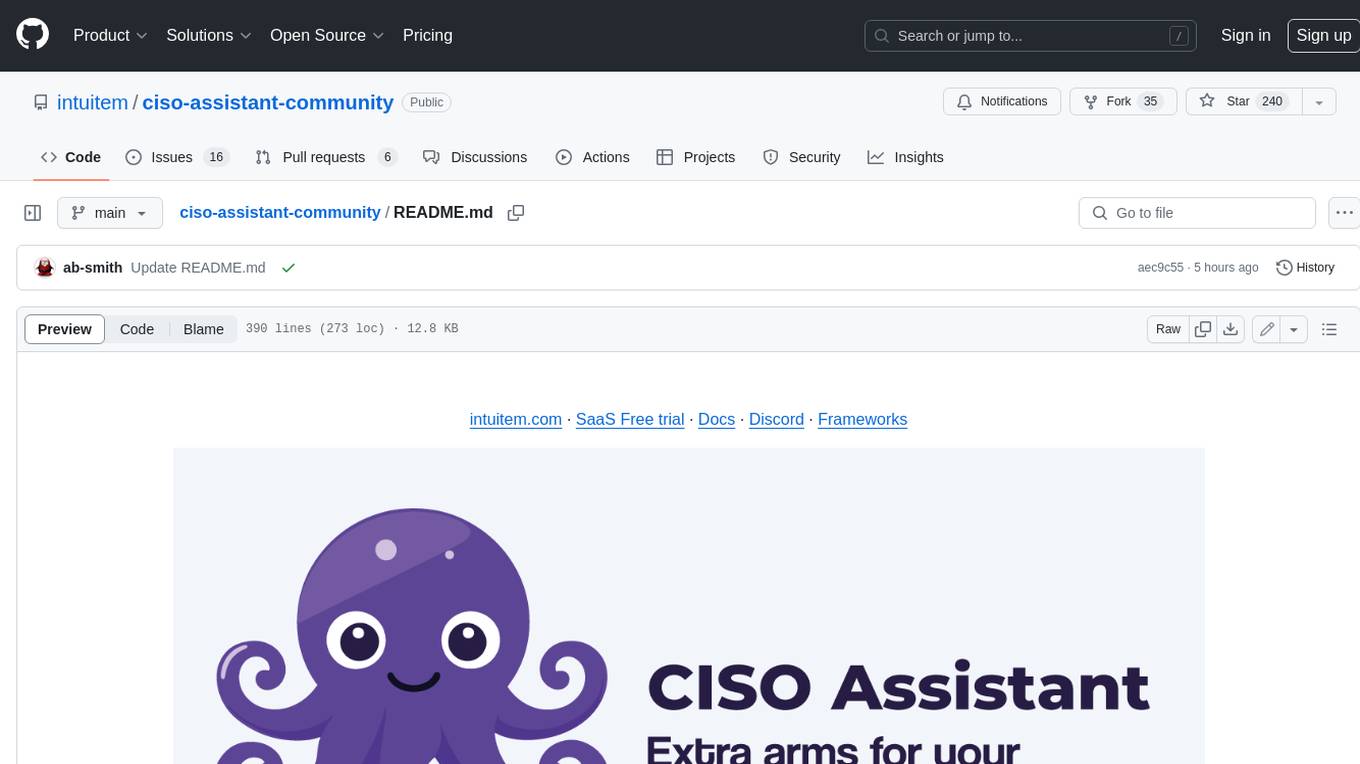
Task: Copy raw file contents
Action: click(1203, 329)
